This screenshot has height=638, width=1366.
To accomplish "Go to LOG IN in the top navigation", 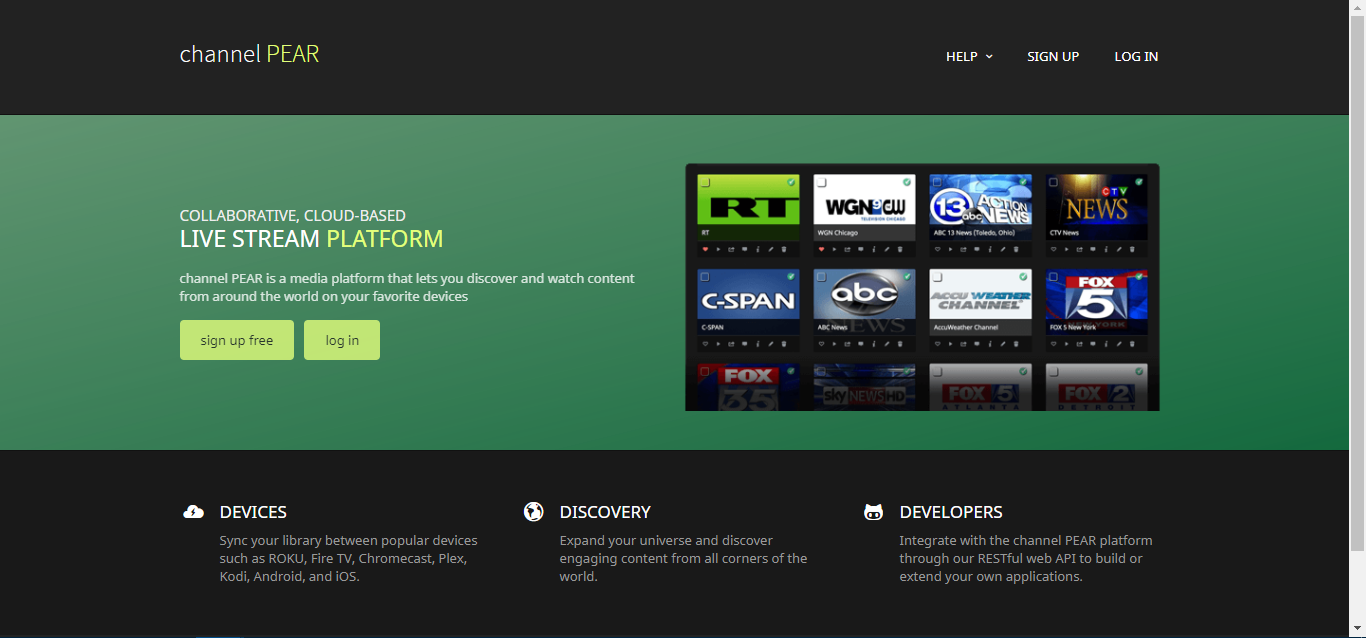I will pos(1136,57).
